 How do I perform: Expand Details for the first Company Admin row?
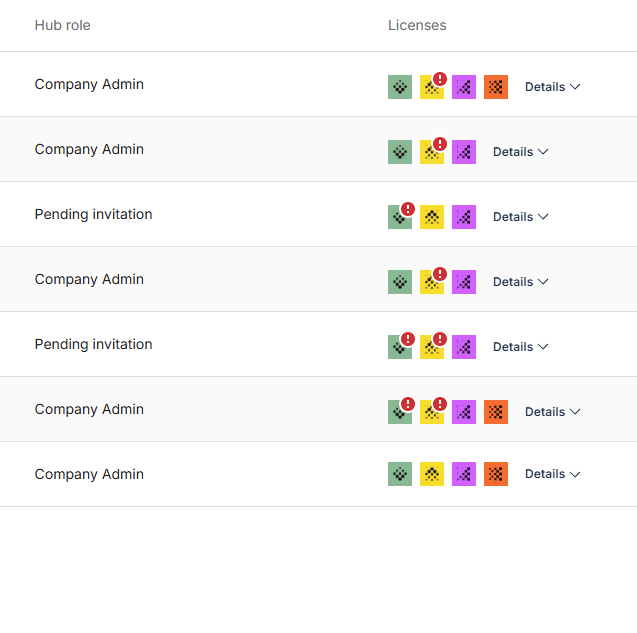(552, 87)
